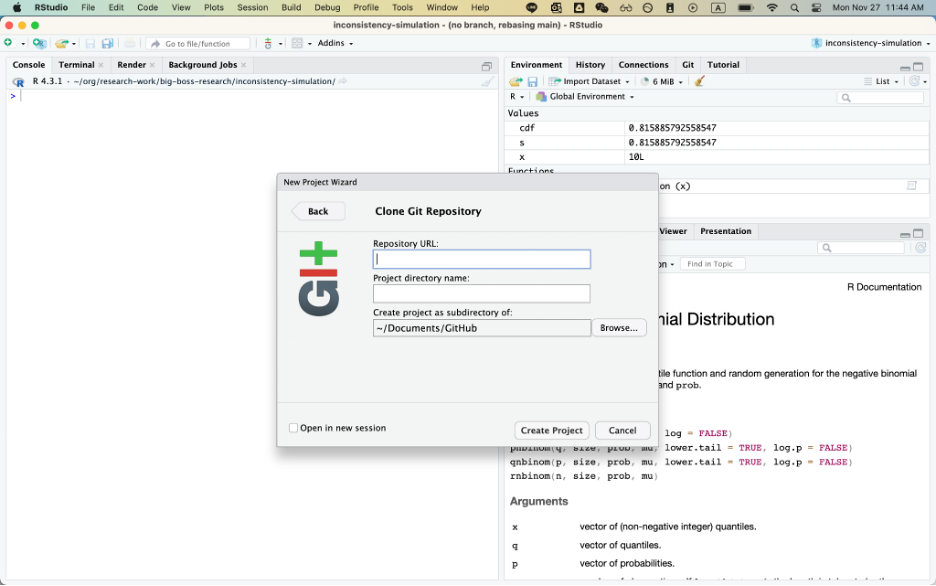The height and width of the screenshot is (586, 936).
Task: Open the Build menu
Action: coord(291,8)
